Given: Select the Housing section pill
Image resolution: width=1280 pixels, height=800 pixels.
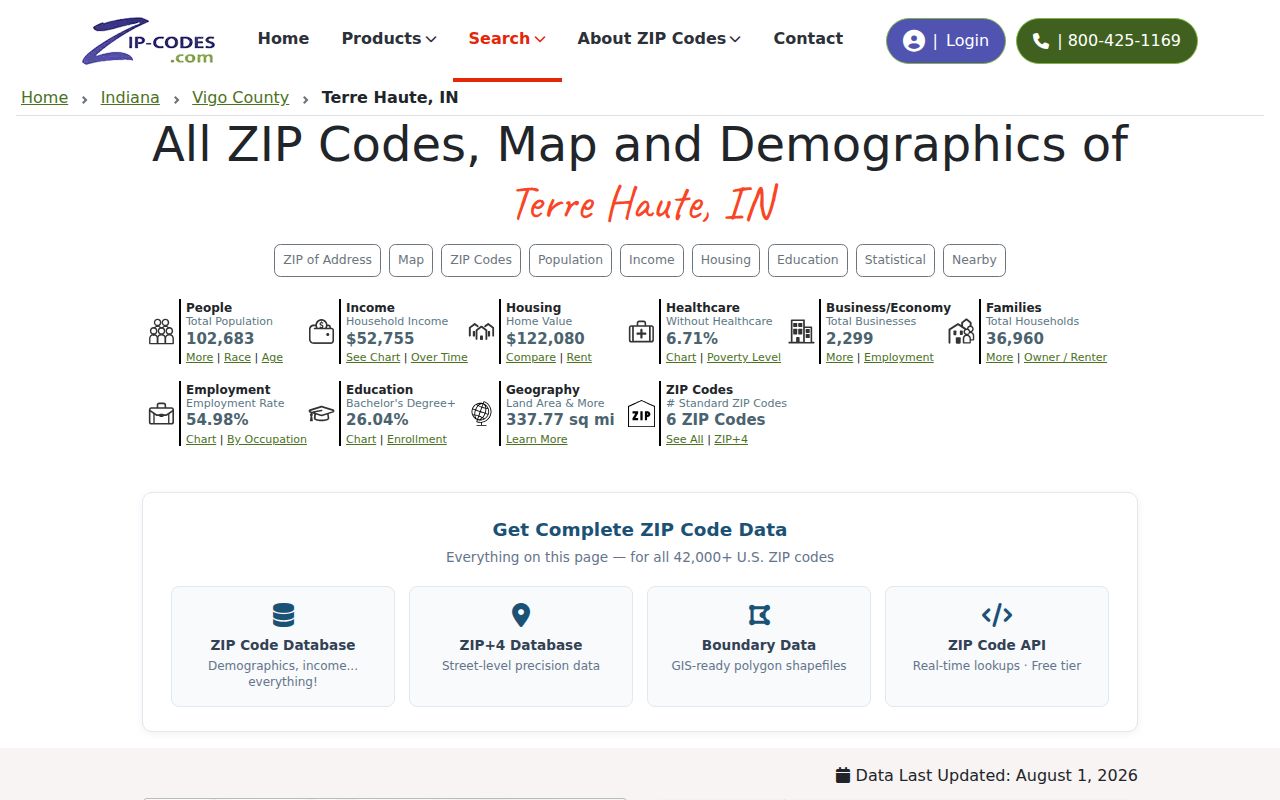Looking at the screenshot, I should point(726,260).
